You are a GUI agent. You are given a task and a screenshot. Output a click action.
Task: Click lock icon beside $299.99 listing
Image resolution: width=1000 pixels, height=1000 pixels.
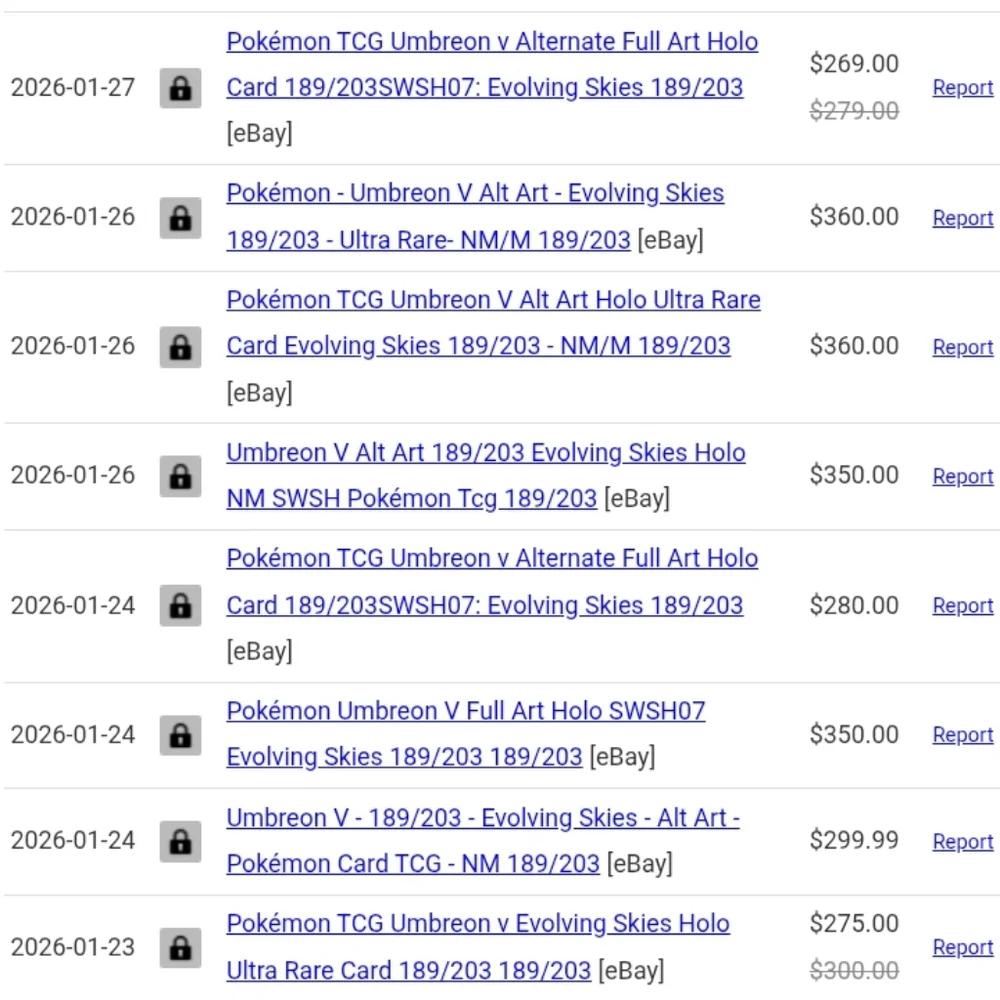click(180, 841)
